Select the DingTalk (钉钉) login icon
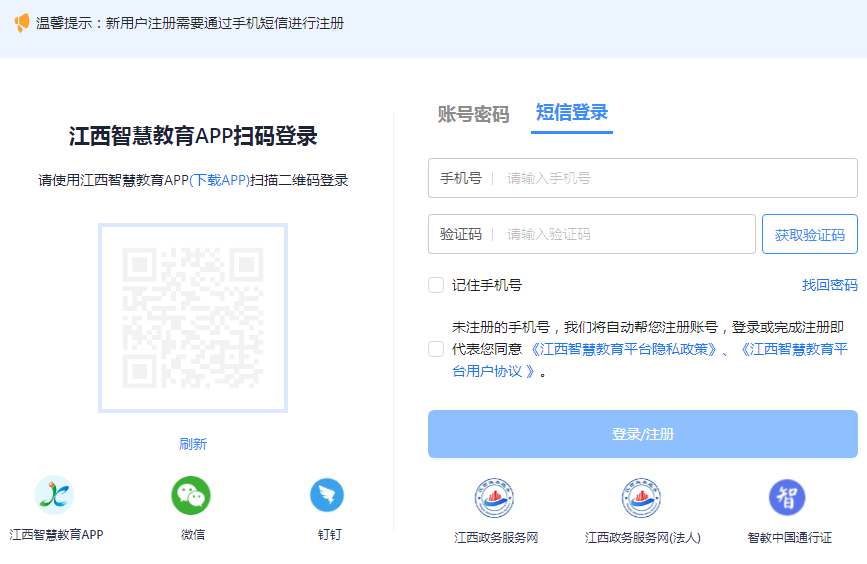The height and width of the screenshot is (564, 867). coord(327,495)
